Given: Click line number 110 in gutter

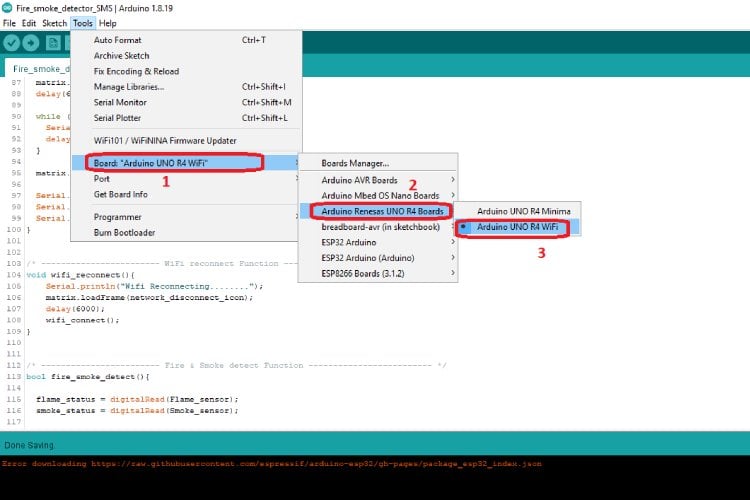Looking at the screenshot, I should pos(13,343).
